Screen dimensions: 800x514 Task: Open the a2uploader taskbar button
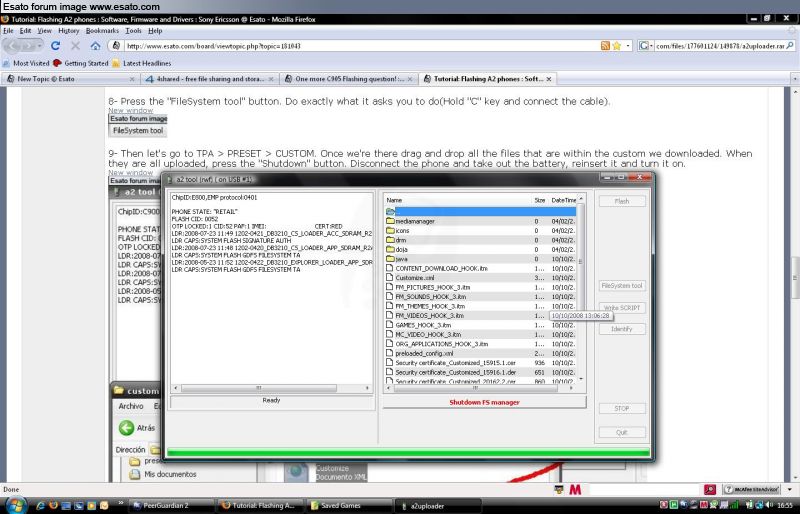(x=439, y=506)
